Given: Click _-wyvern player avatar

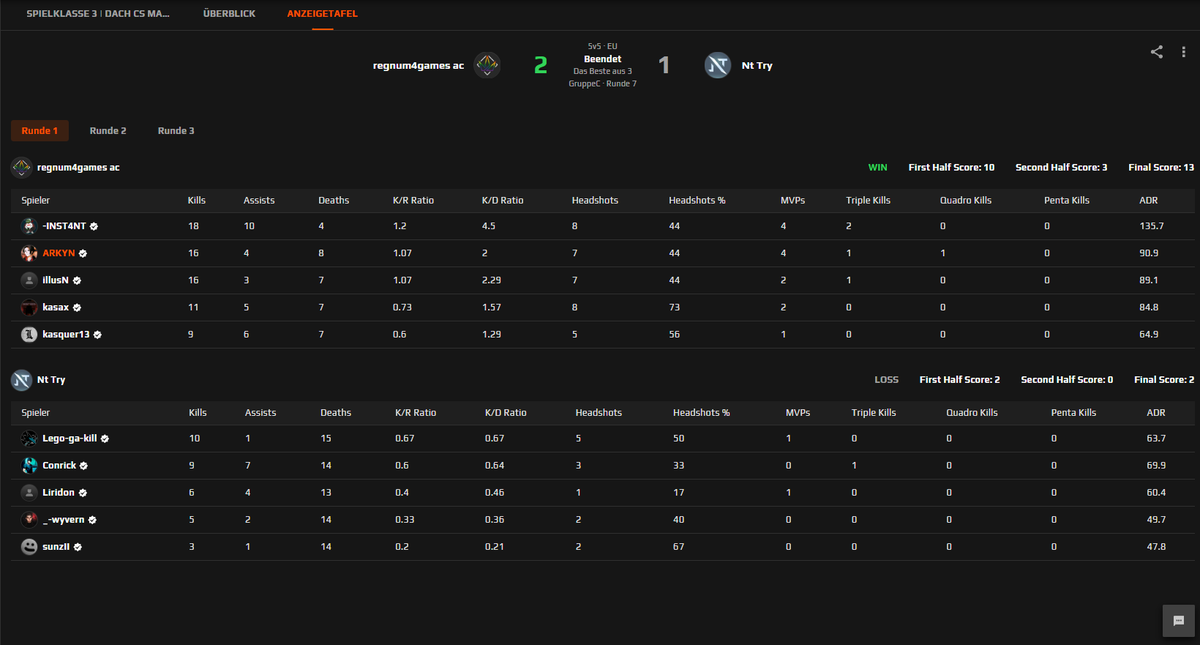Looking at the screenshot, I should 29,520.
